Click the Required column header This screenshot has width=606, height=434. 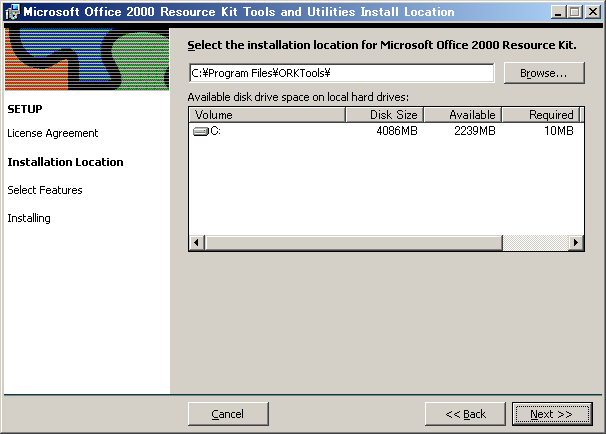coord(540,115)
